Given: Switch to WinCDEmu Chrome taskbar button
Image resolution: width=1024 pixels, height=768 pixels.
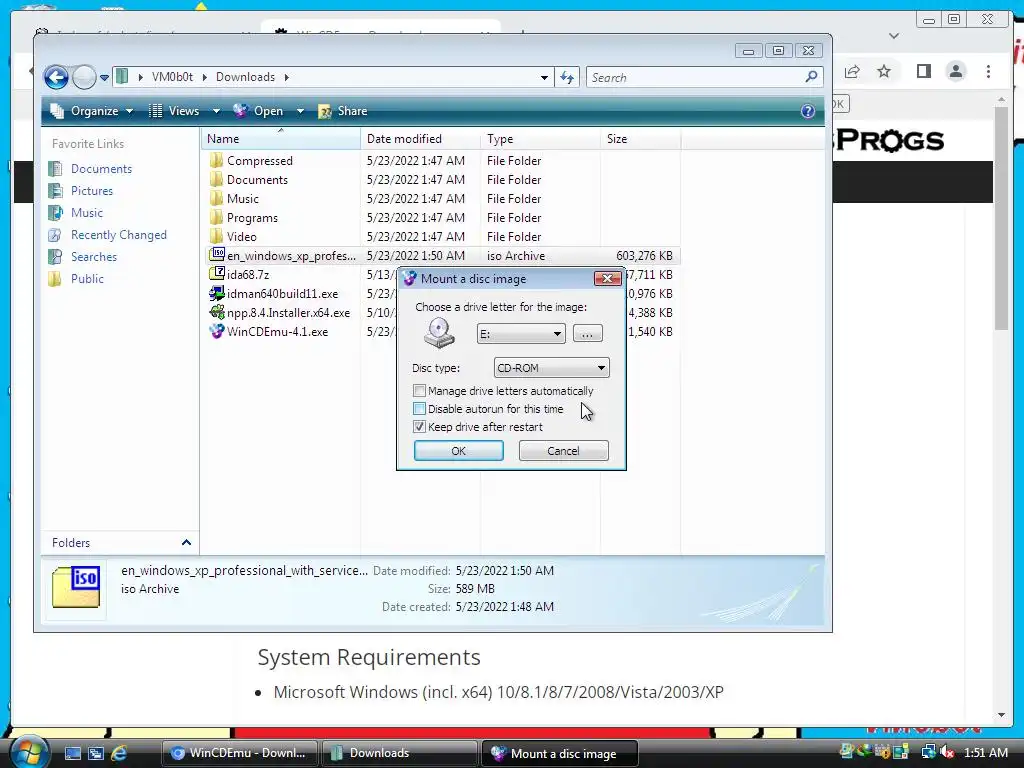Looking at the screenshot, I should [x=239, y=753].
